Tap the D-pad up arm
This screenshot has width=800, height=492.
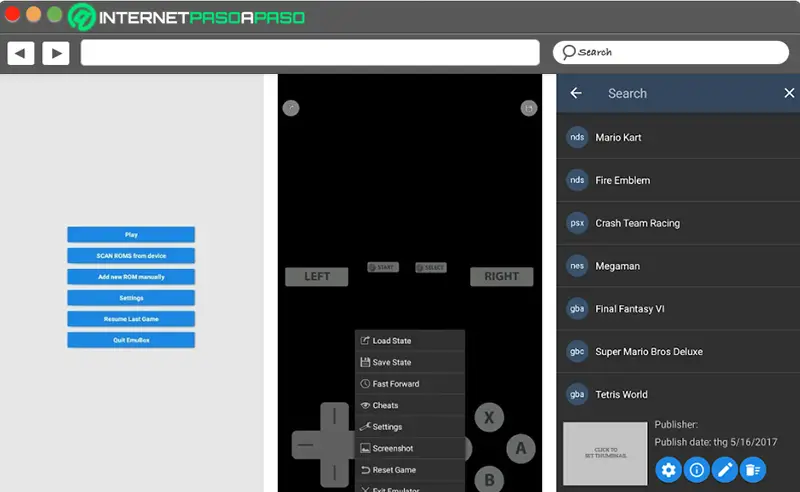(x=334, y=416)
